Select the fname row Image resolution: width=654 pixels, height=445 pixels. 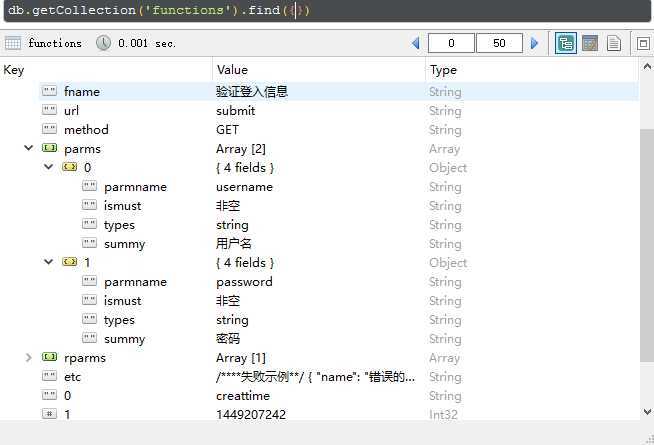pyautogui.click(x=339, y=91)
